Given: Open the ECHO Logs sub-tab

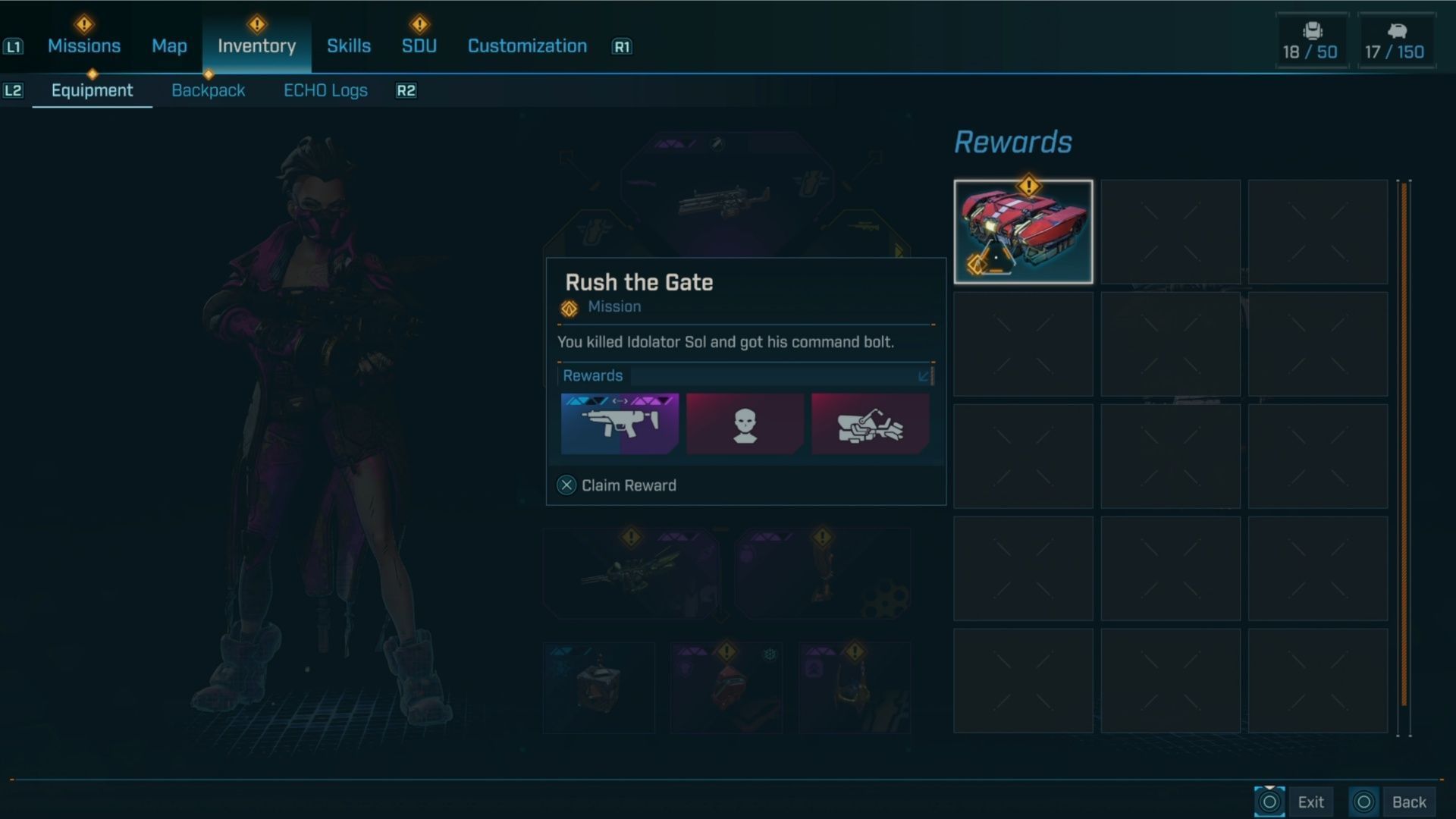Looking at the screenshot, I should 325,90.
